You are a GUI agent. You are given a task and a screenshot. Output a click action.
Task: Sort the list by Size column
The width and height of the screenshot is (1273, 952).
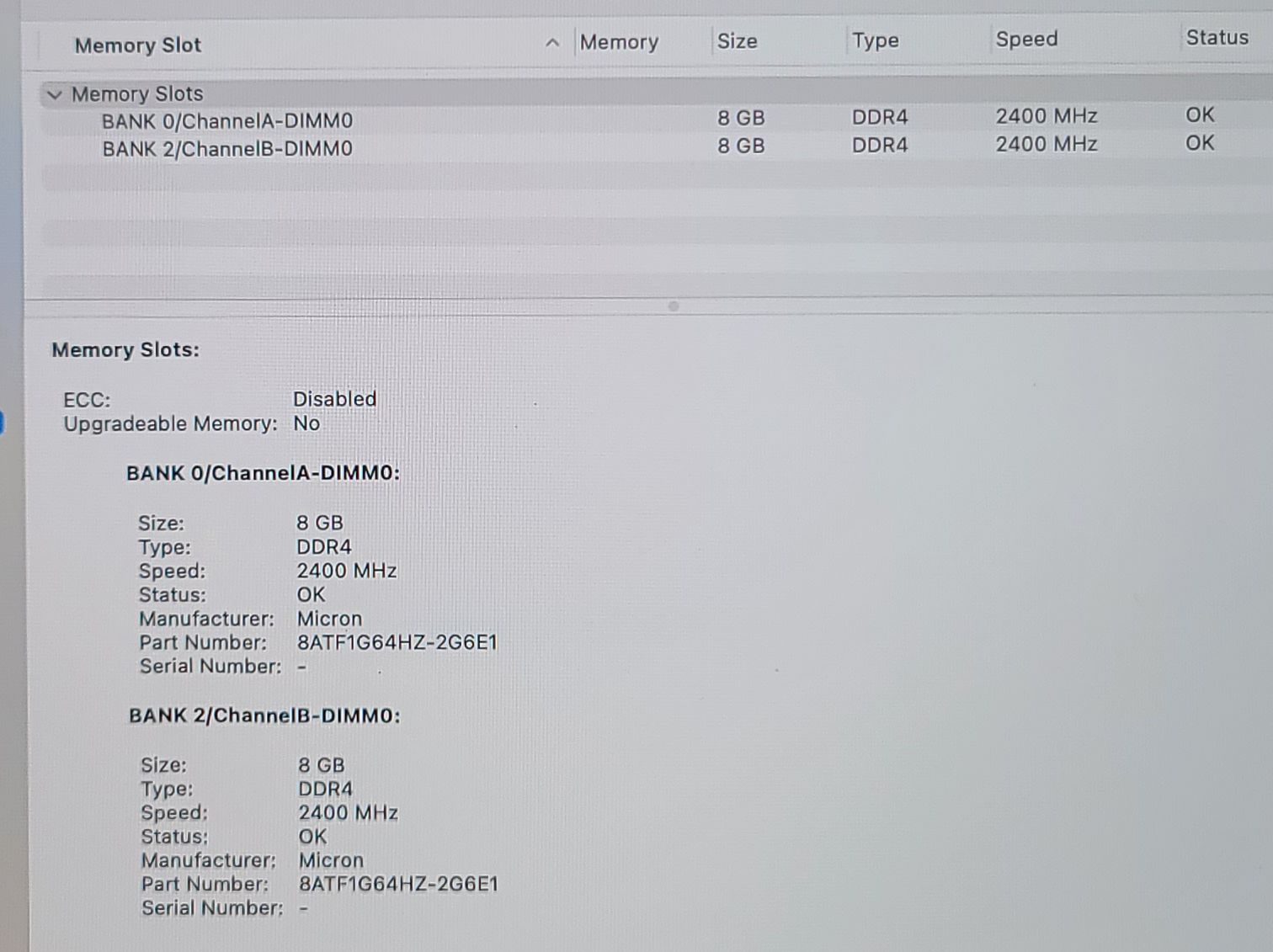tap(737, 41)
